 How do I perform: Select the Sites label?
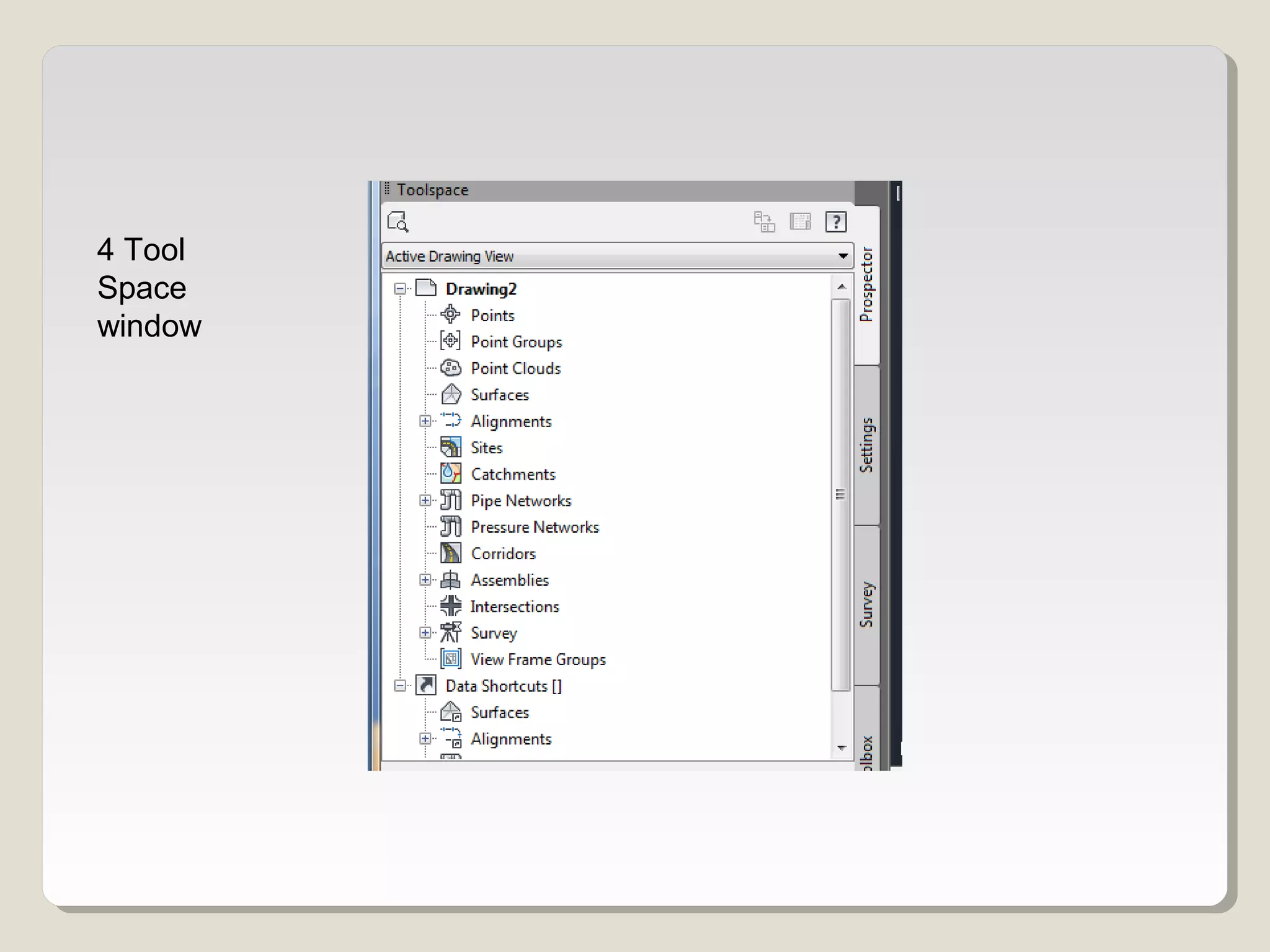(x=487, y=447)
